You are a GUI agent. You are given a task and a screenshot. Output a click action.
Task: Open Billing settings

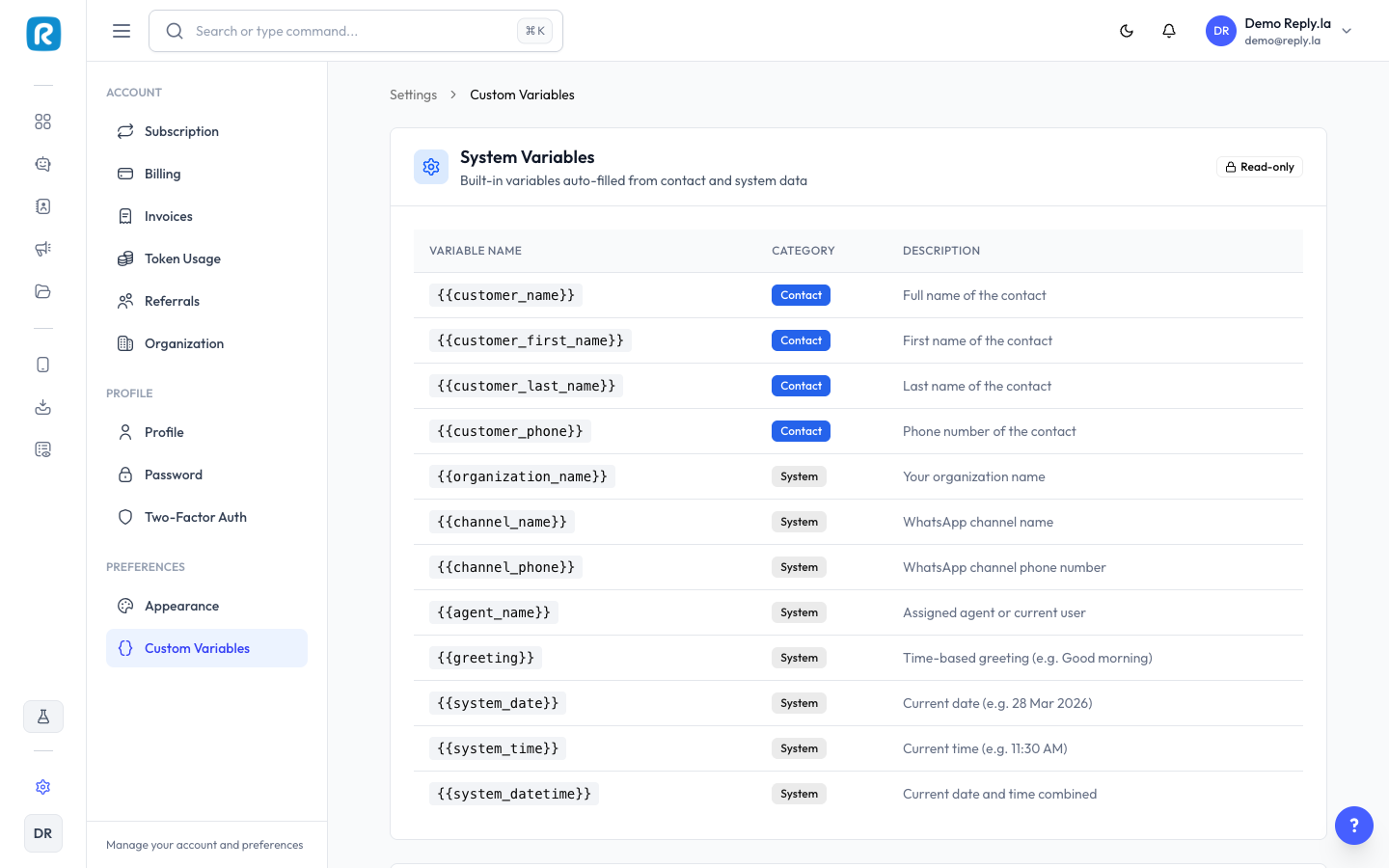206,174
